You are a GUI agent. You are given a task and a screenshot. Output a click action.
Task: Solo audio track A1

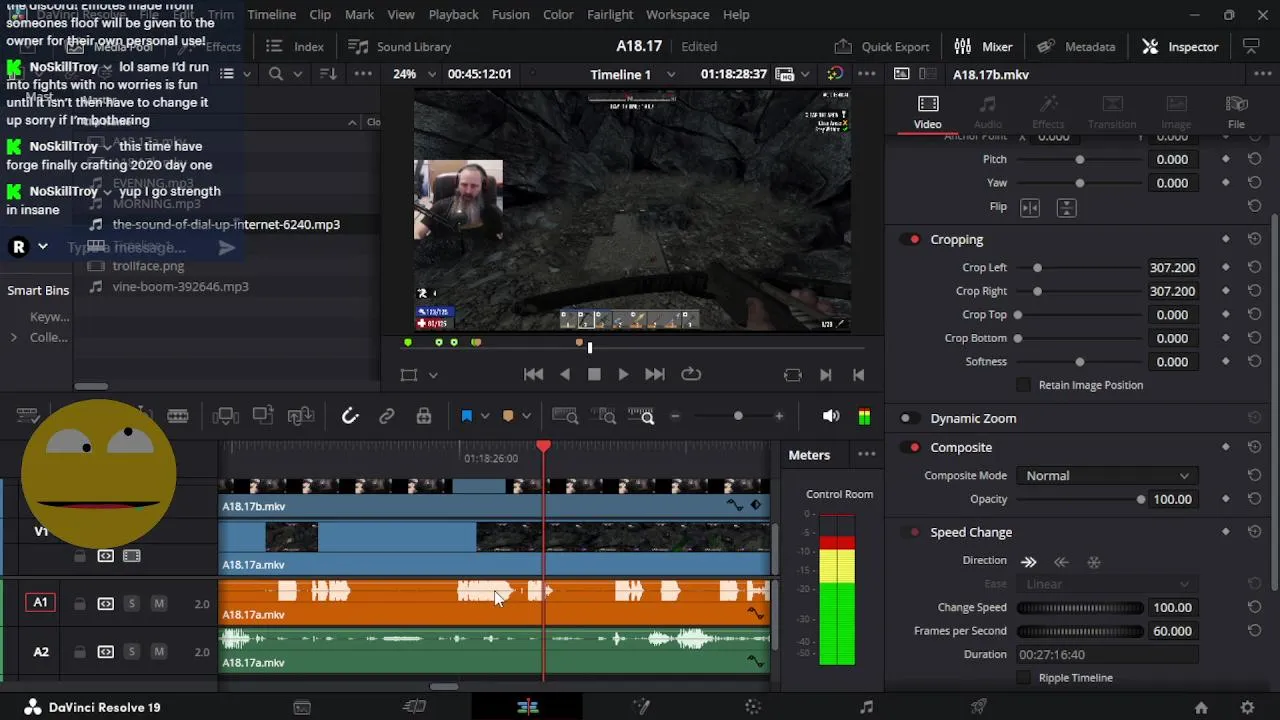coord(131,603)
